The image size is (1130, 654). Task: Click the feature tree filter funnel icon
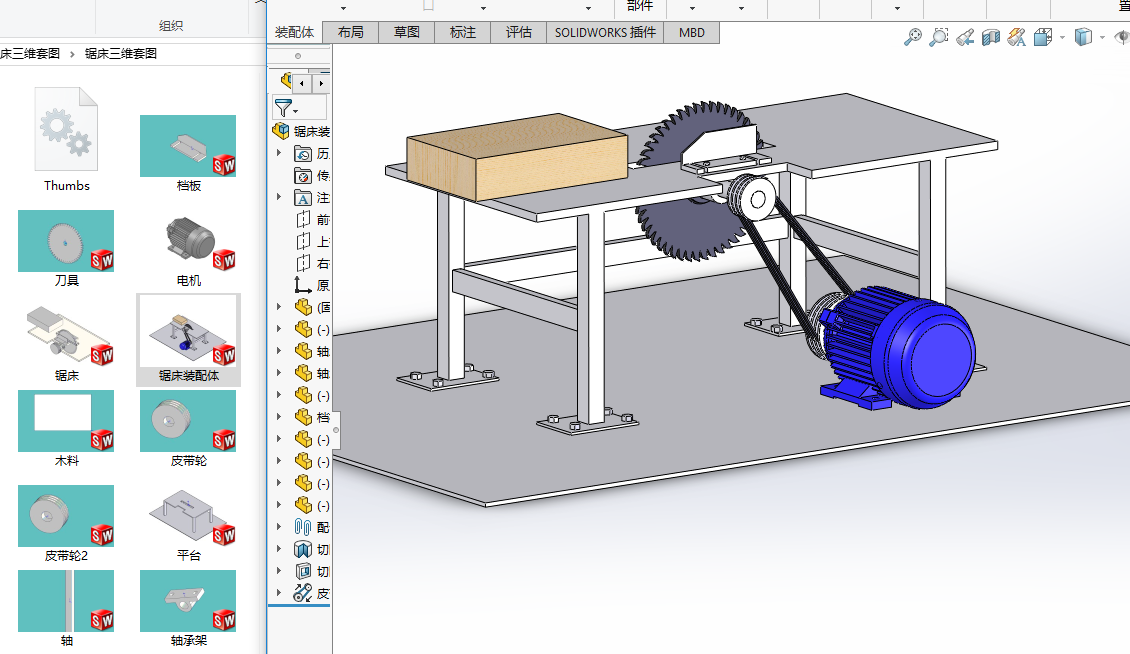point(284,107)
